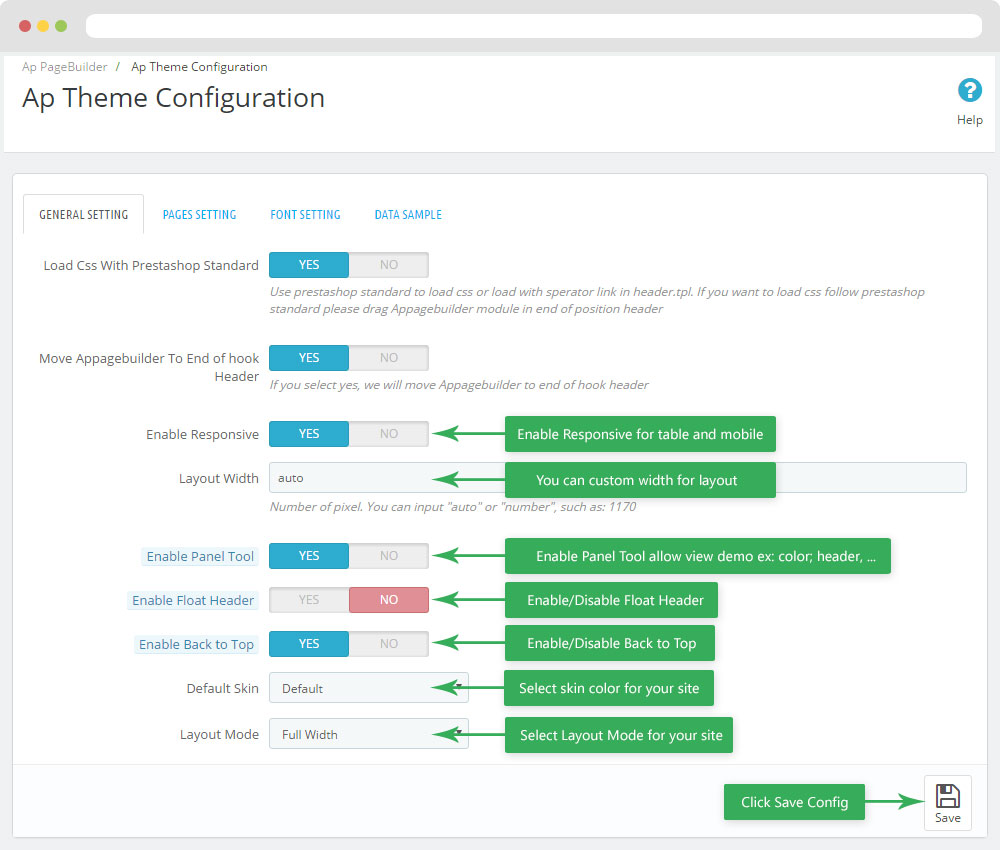Click the Enable Float Header label
Viewport: 1000px width, 850px height.
(x=193, y=600)
